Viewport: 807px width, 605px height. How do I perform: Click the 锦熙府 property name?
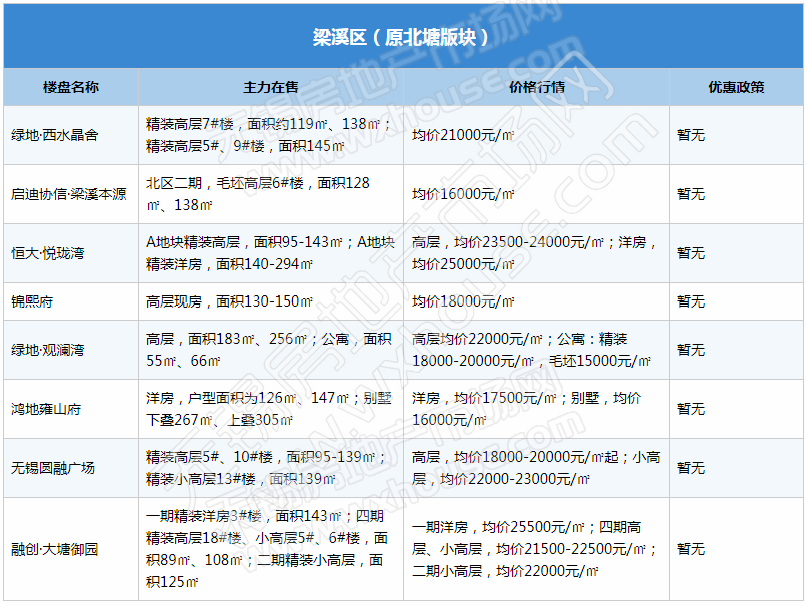coord(33,302)
